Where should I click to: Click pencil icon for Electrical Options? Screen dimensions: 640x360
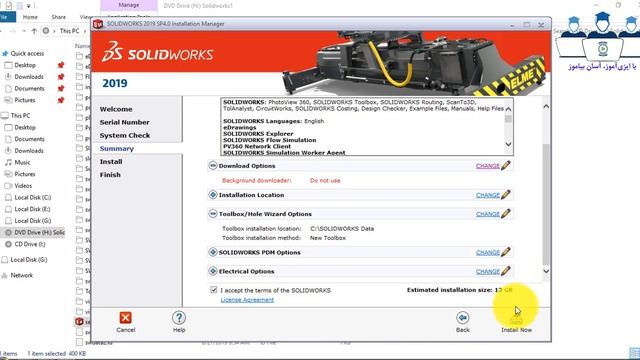tap(506, 271)
